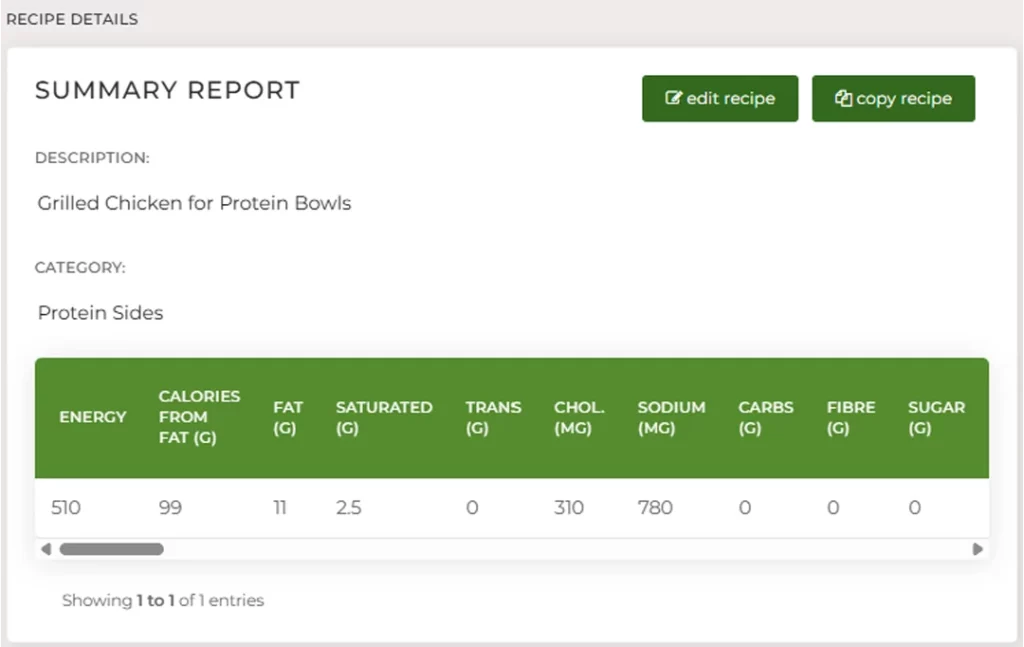The image size is (1024, 647).
Task: Sort by the Fat (G) column header
Action: pyautogui.click(x=288, y=417)
